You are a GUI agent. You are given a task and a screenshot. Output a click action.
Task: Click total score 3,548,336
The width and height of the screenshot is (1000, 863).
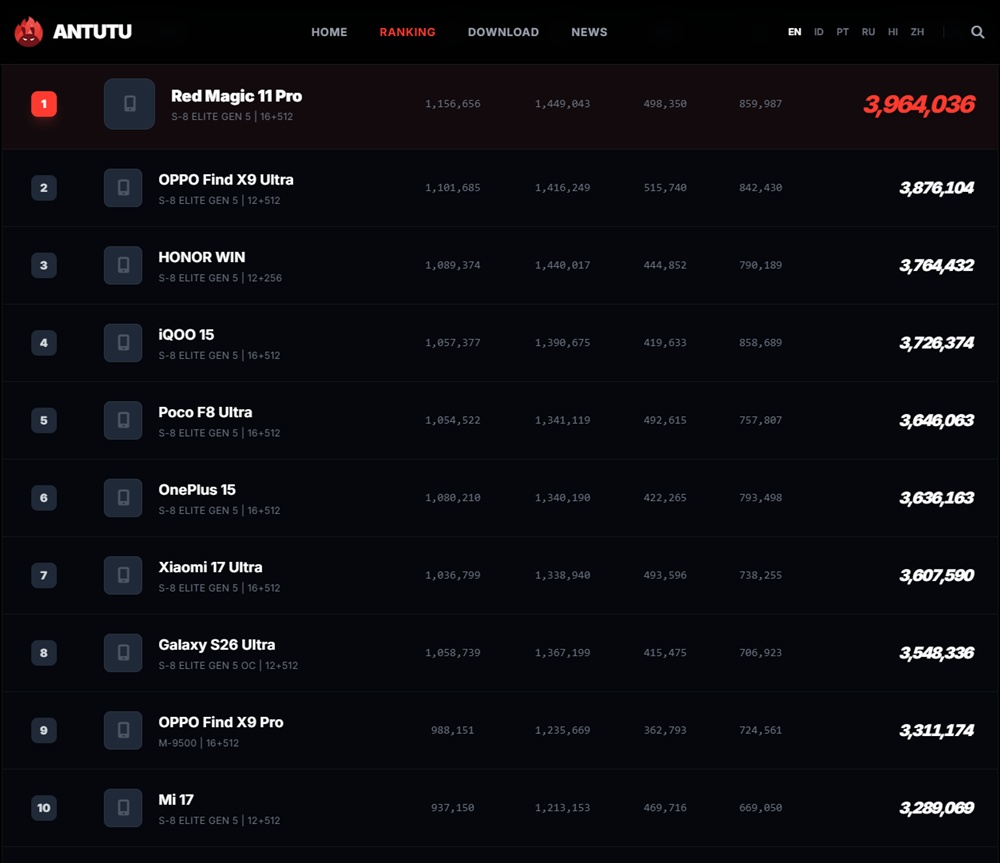(x=936, y=653)
